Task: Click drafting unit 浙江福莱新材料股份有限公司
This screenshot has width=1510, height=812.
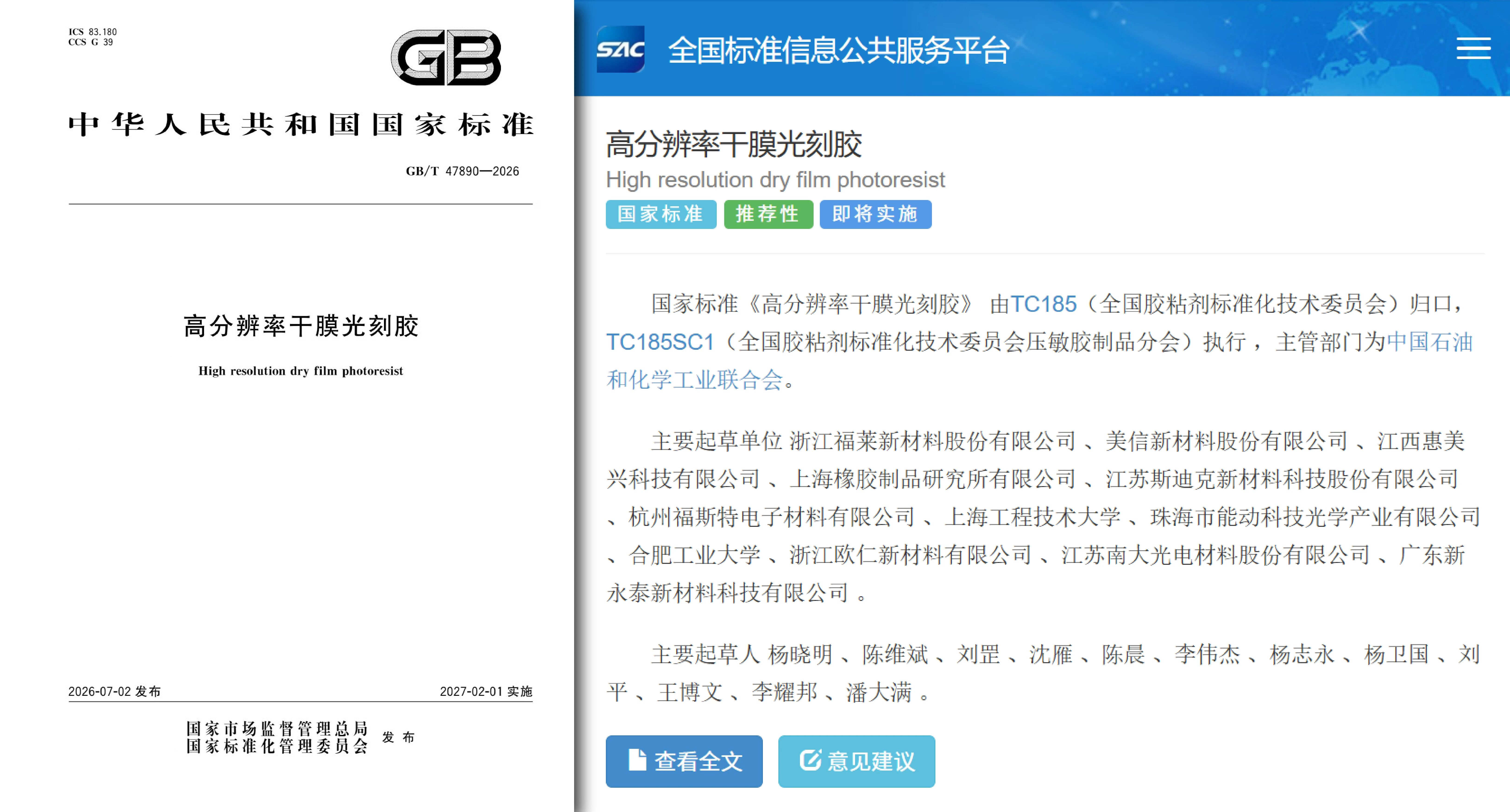Action: click(933, 441)
